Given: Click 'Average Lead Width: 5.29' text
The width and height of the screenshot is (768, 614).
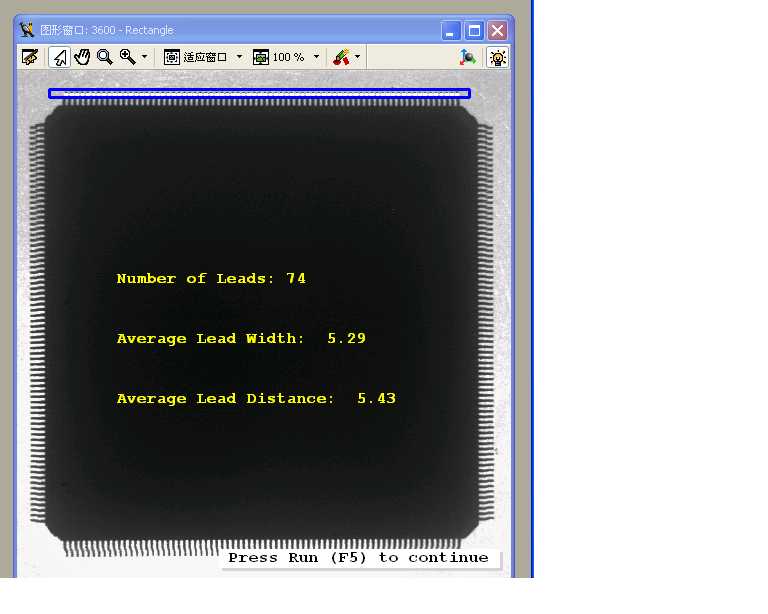Looking at the screenshot, I should pos(241,338).
